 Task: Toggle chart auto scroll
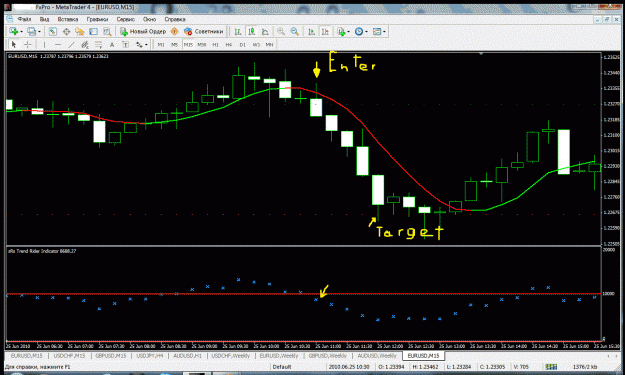[312, 31]
